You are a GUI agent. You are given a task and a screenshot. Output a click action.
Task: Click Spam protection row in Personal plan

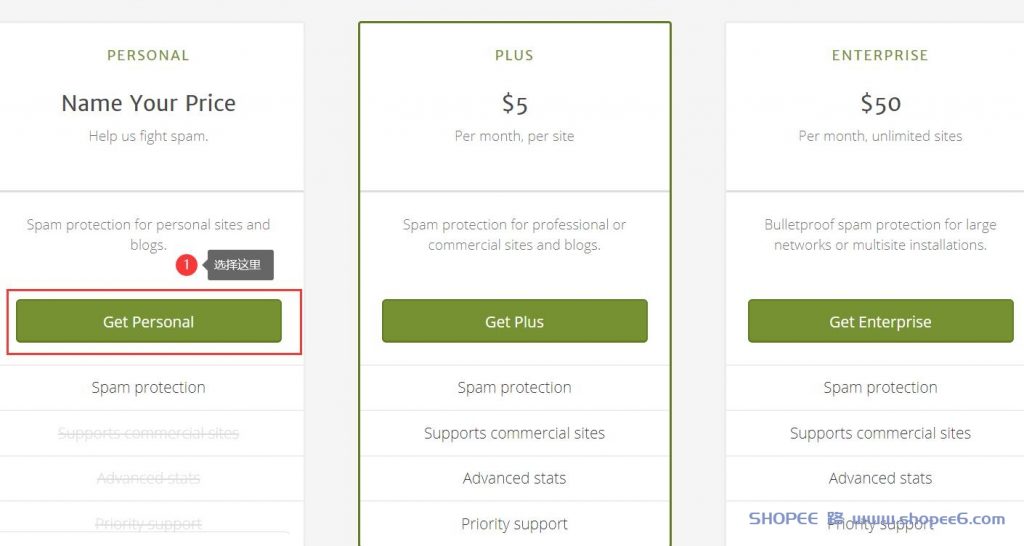pyautogui.click(x=148, y=387)
